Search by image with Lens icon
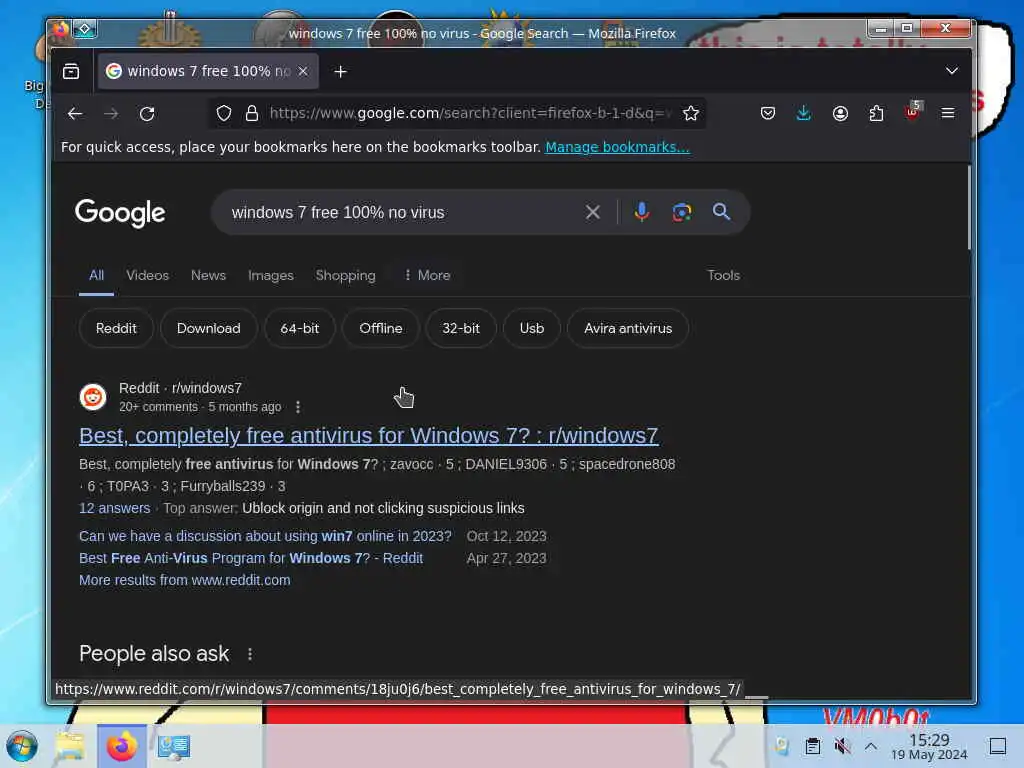The width and height of the screenshot is (1024, 768). (x=682, y=212)
